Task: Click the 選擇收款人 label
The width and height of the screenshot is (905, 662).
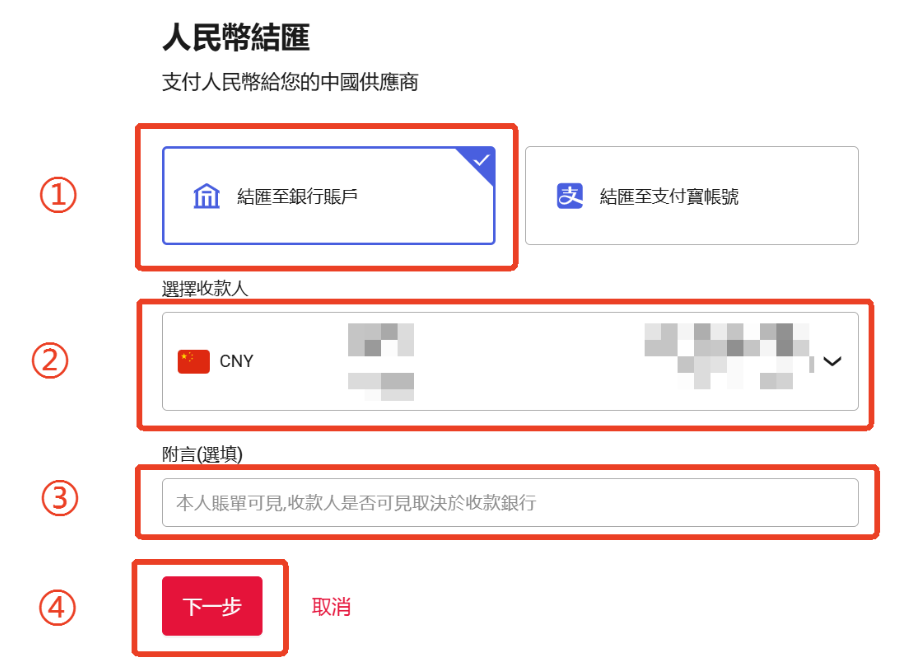Action: point(205,288)
